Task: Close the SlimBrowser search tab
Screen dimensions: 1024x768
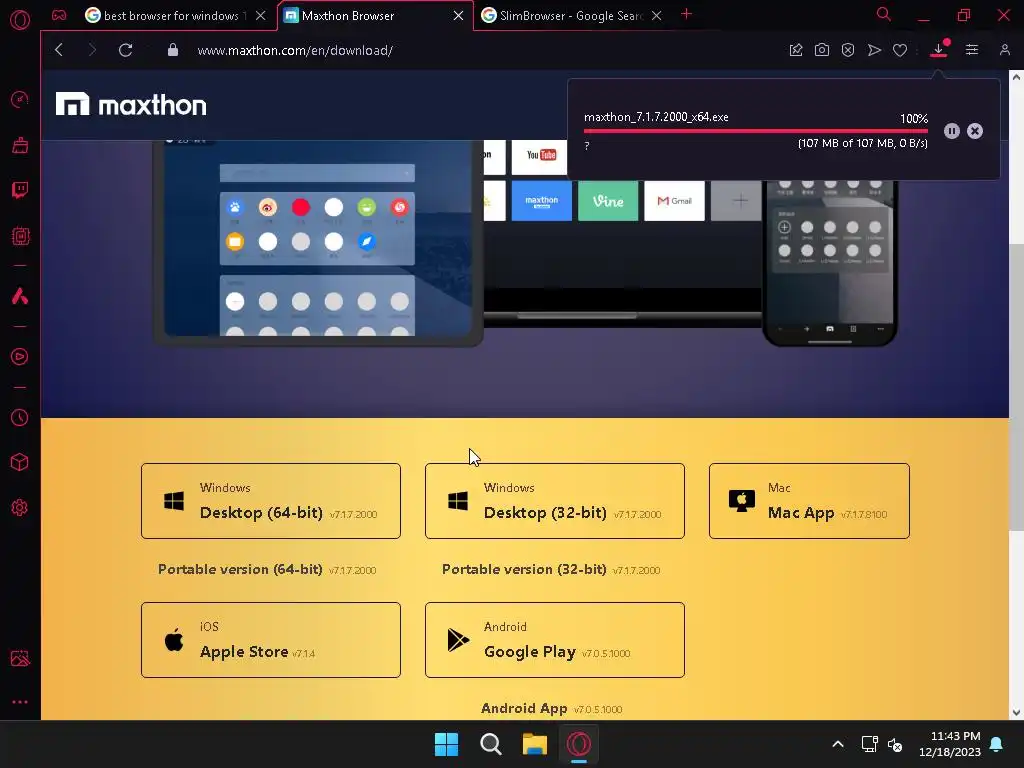Action: 657,16
